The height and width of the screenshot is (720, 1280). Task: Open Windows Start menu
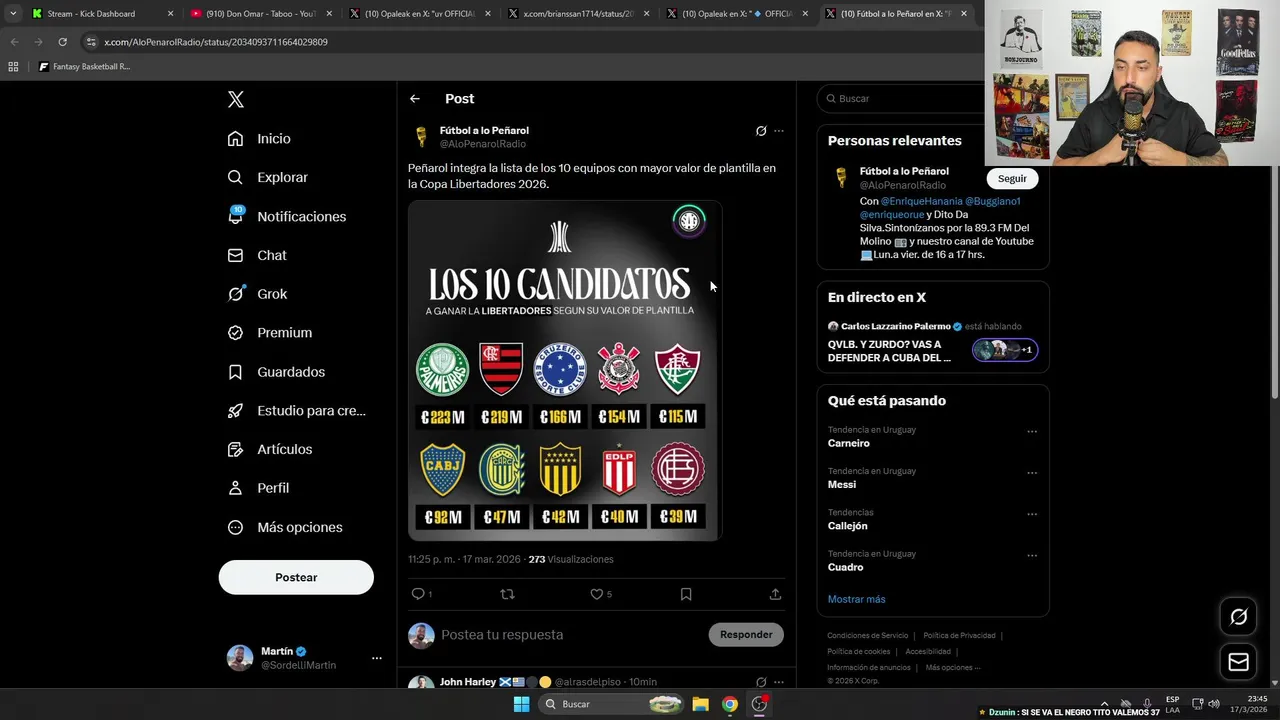click(x=521, y=704)
